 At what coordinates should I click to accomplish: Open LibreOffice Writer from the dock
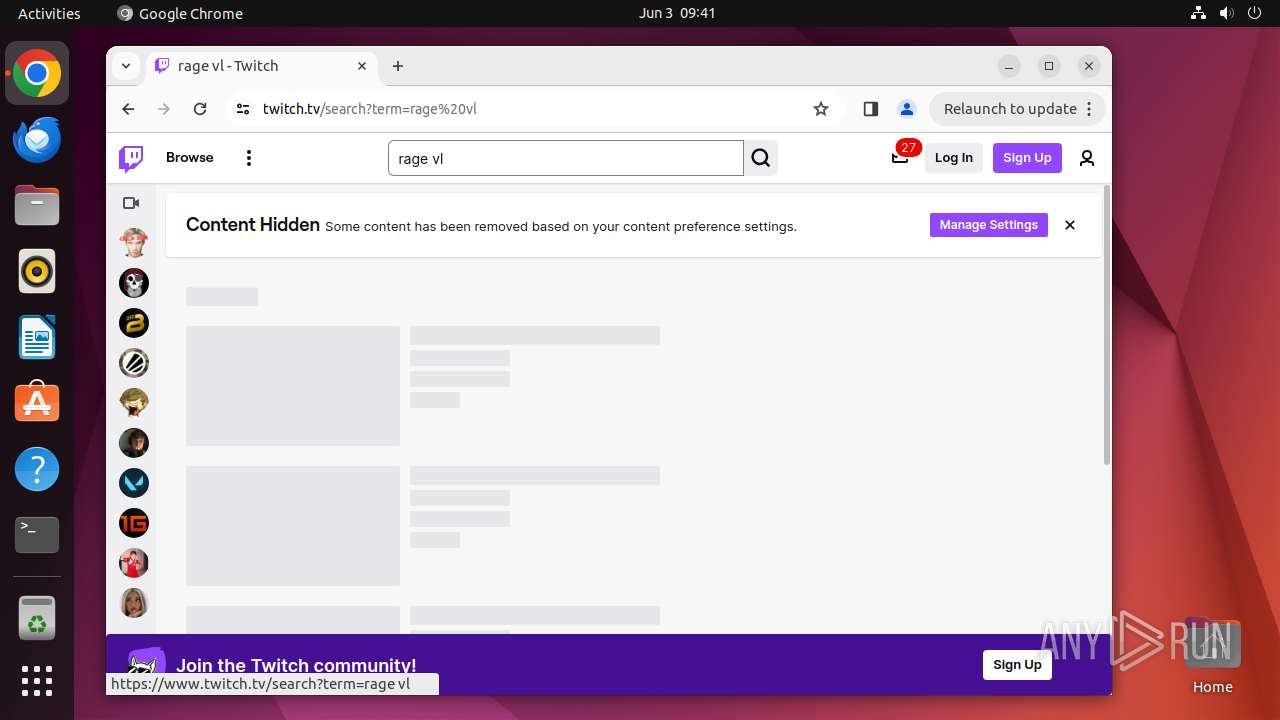(x=37, y=337)
